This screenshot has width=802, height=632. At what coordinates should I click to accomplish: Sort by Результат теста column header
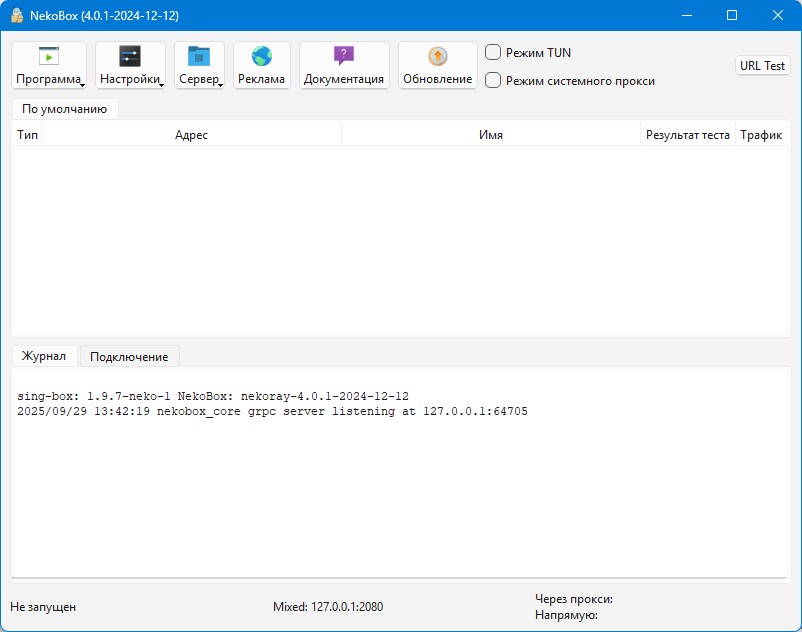[687, 135]
